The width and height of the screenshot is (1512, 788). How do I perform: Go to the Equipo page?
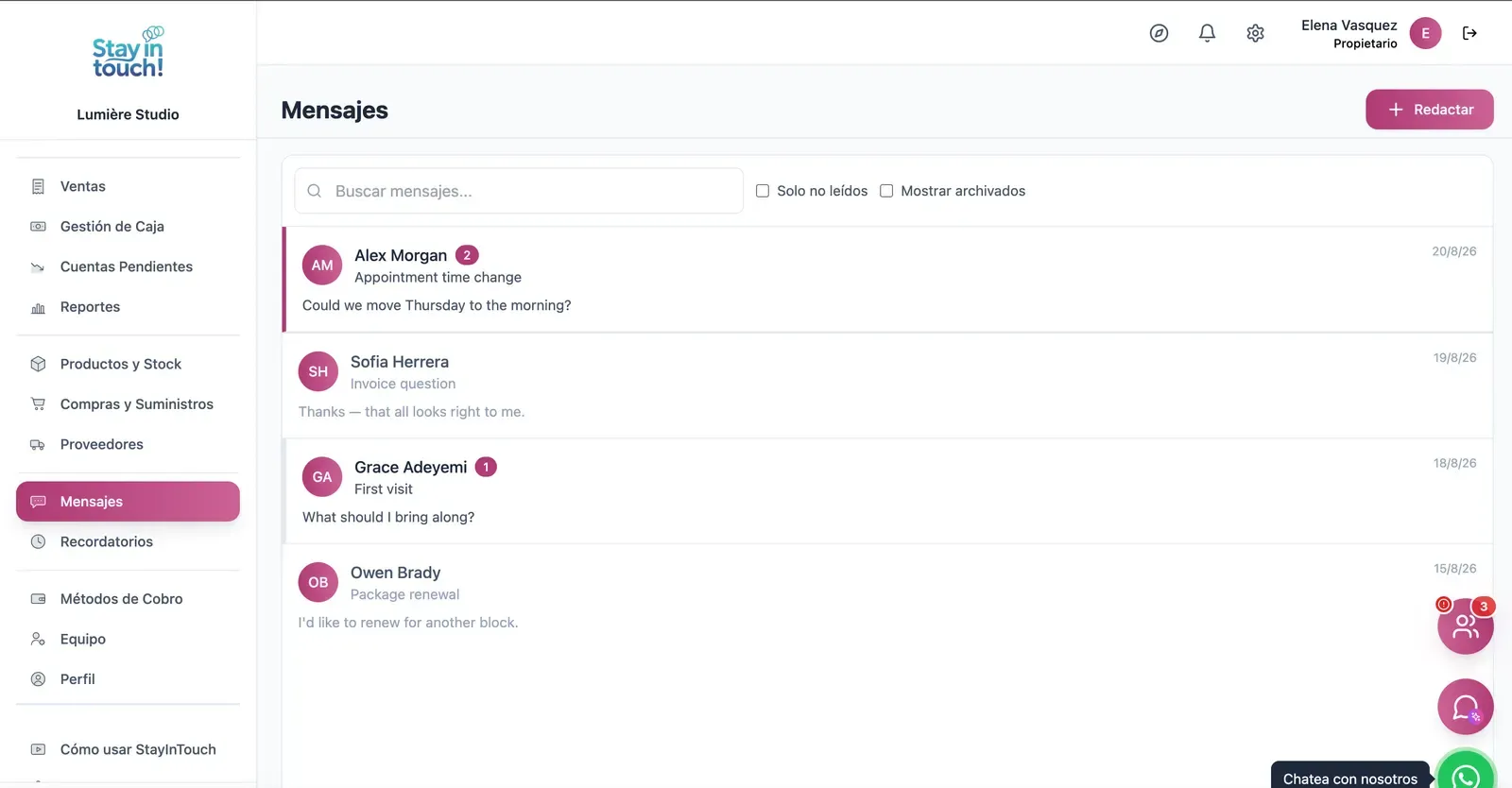(x=128, y=639)
